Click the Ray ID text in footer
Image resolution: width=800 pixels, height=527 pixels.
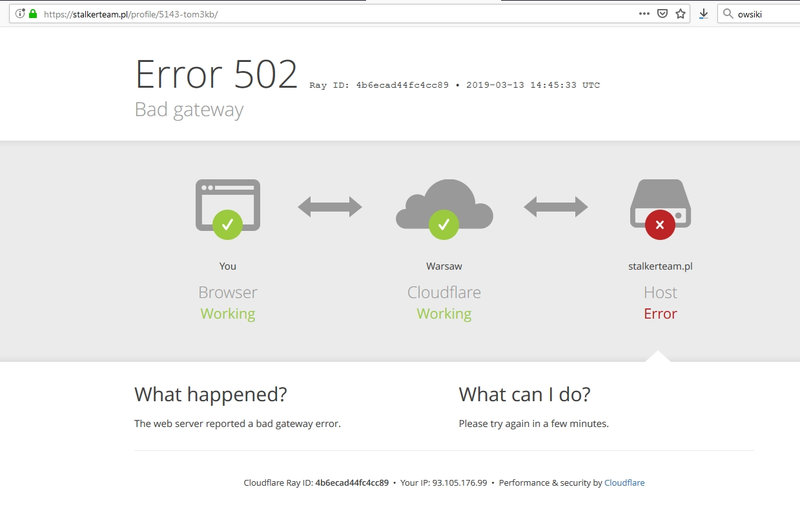click(316, 483)
